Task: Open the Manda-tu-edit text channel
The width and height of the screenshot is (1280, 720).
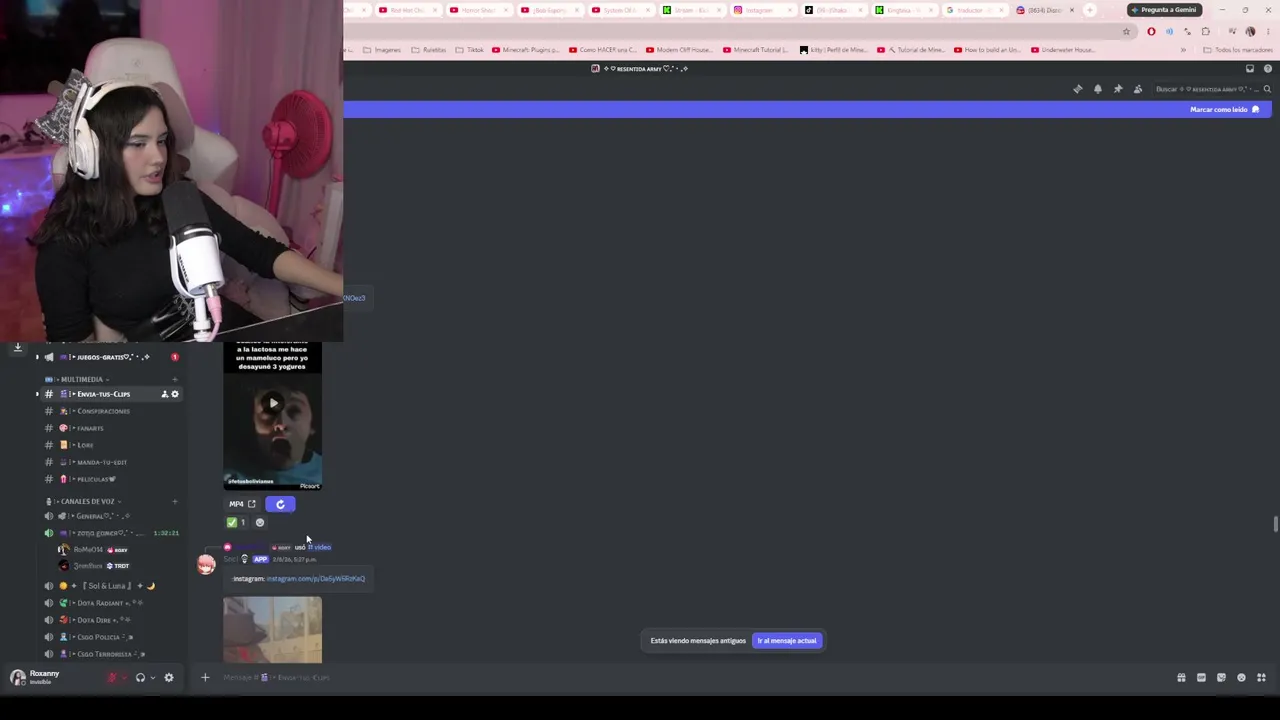Action: click(x=101, y=462)
